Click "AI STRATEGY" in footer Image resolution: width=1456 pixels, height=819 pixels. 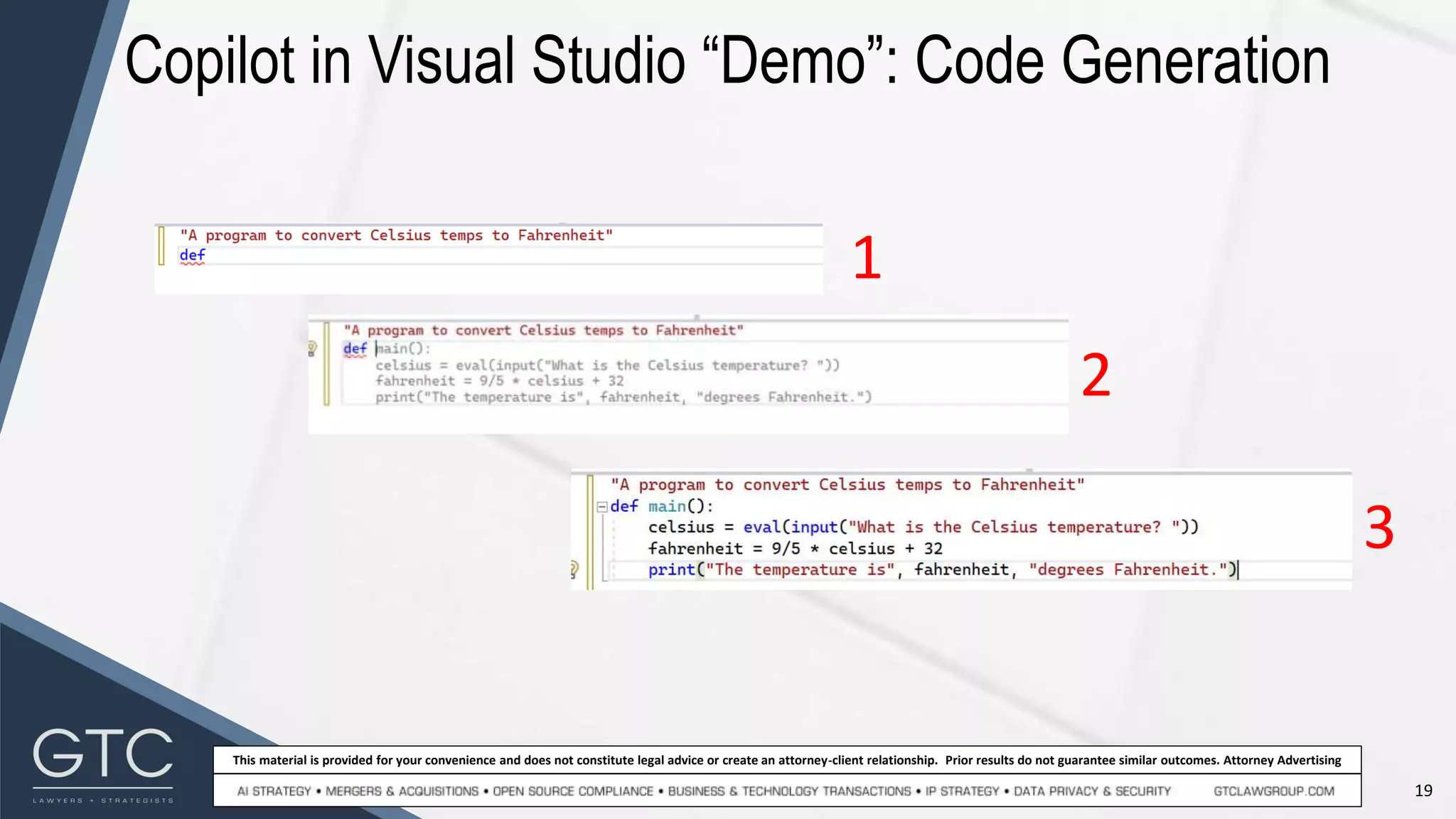click(x=274, y=791)
